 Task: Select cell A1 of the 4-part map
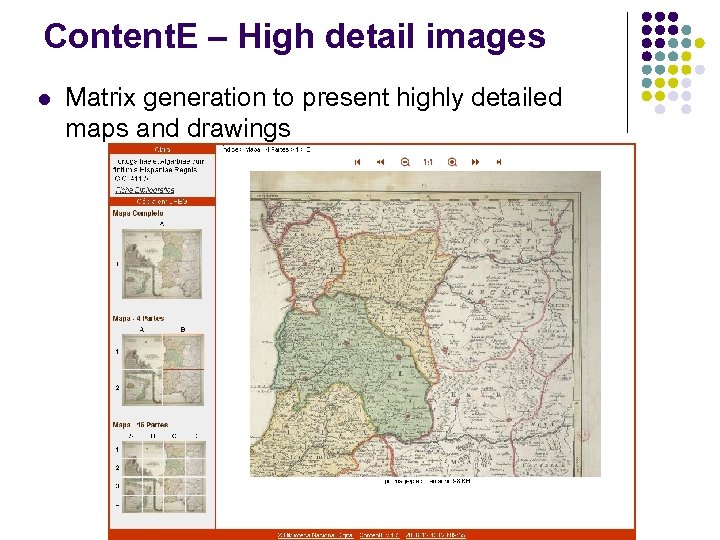click(x=142, y=352)
